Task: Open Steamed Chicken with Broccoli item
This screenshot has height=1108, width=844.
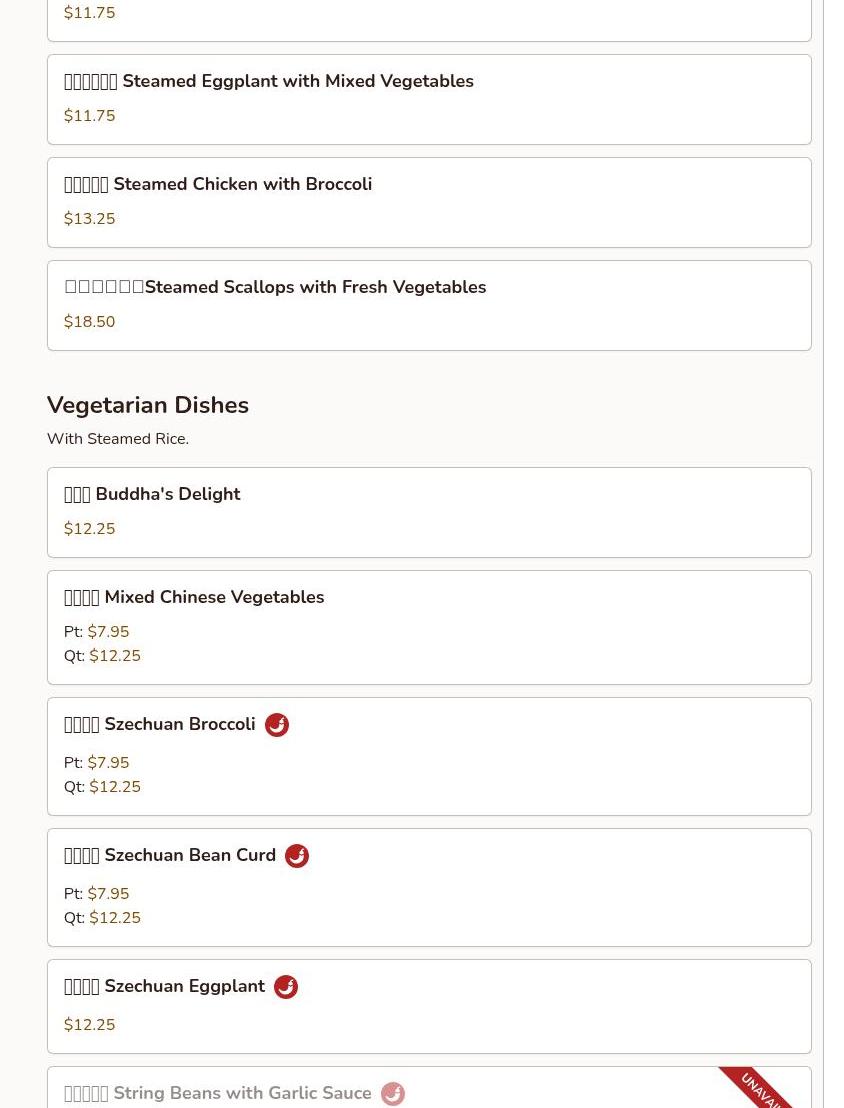Action: (x=242, y=185)
